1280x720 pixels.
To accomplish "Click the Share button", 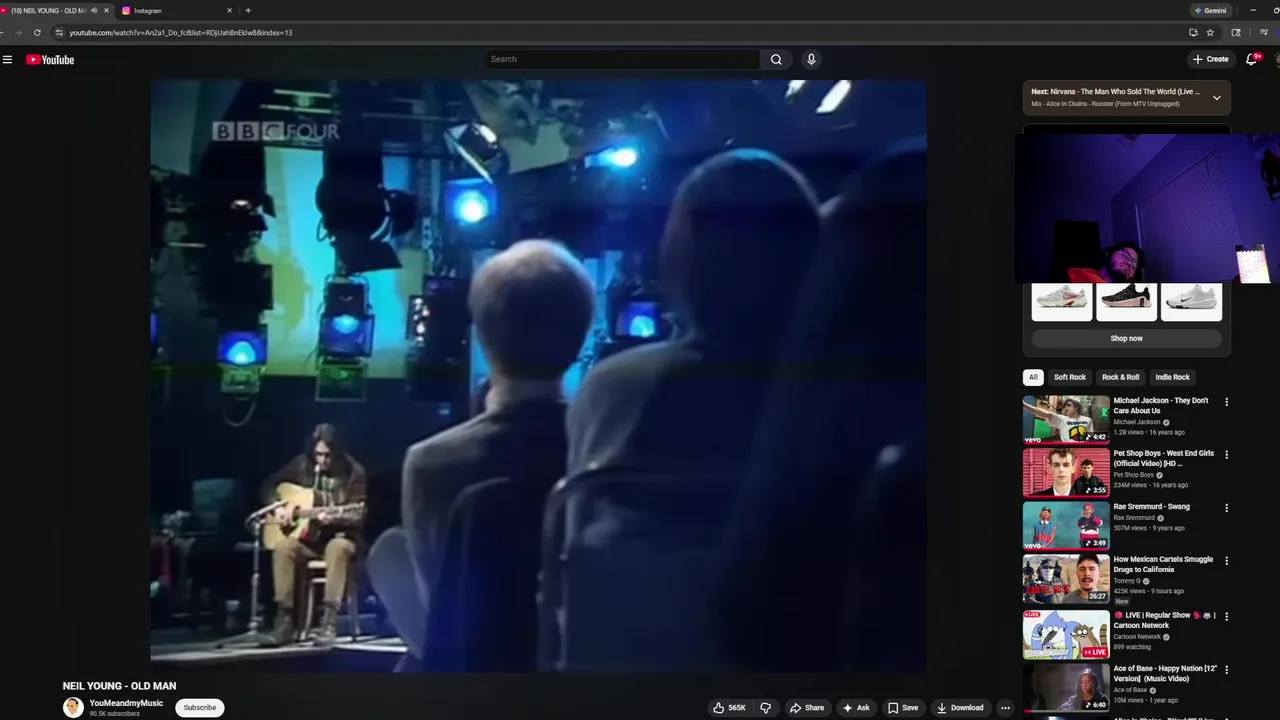I will 807,707.
